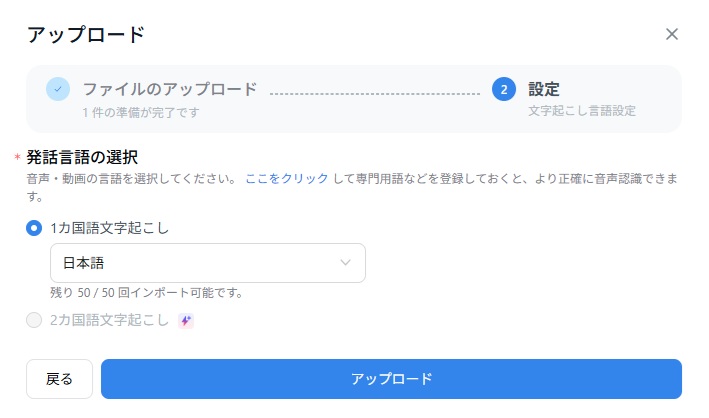Expand the language list using the chevron arrow
The width and height of the screenshot is (709, 418).
(346, 263)
